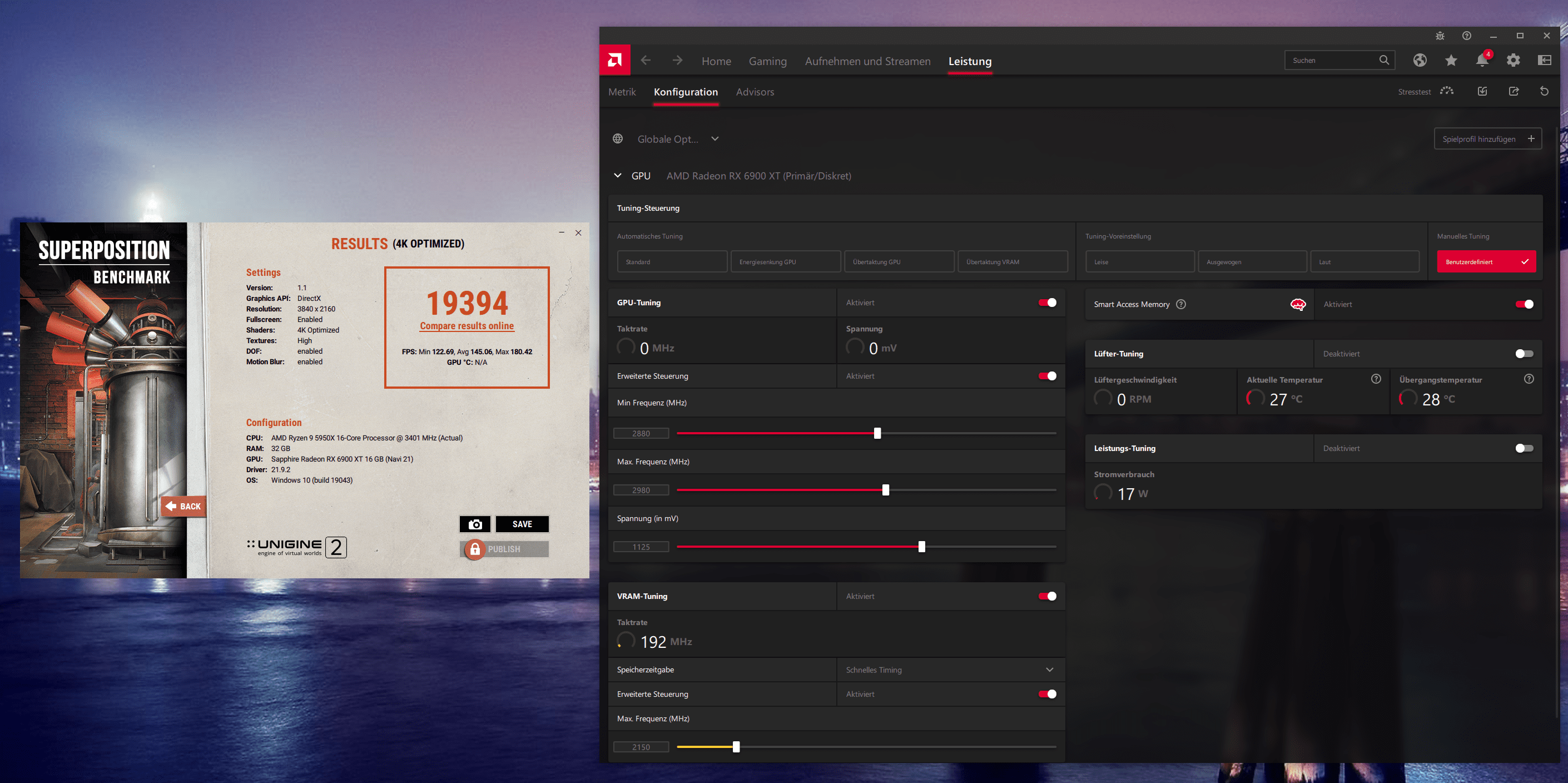Go back with the left arrow icon

pyautogui.click(x=646, y=60)
